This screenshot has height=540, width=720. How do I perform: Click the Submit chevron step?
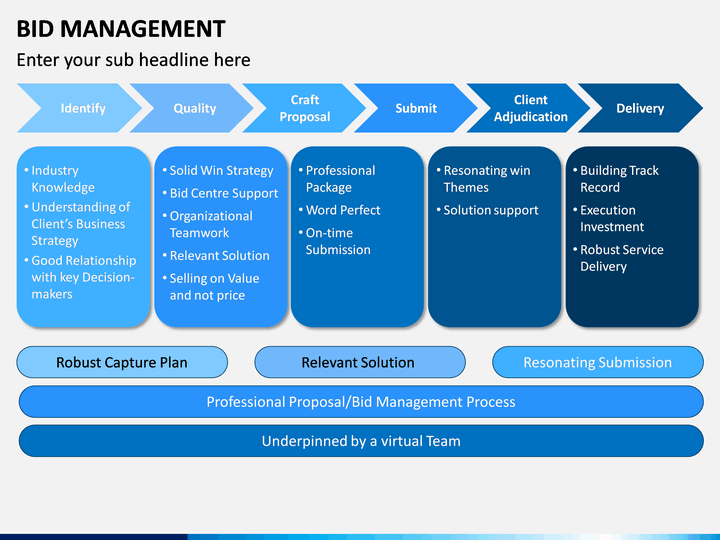[416, 108]
